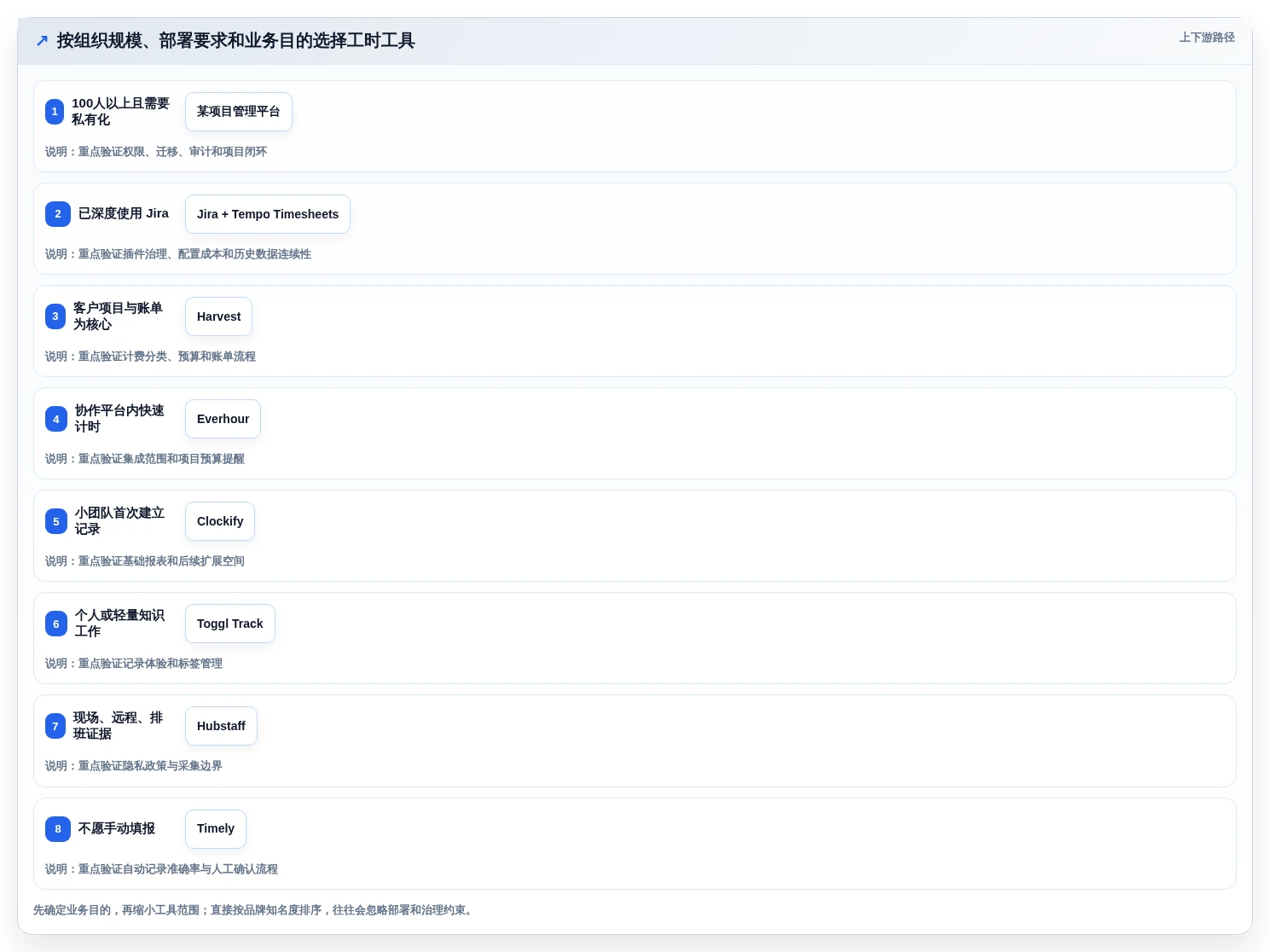Click step badge number 5
Screen dimensions: 1270x952
[56, 521]
